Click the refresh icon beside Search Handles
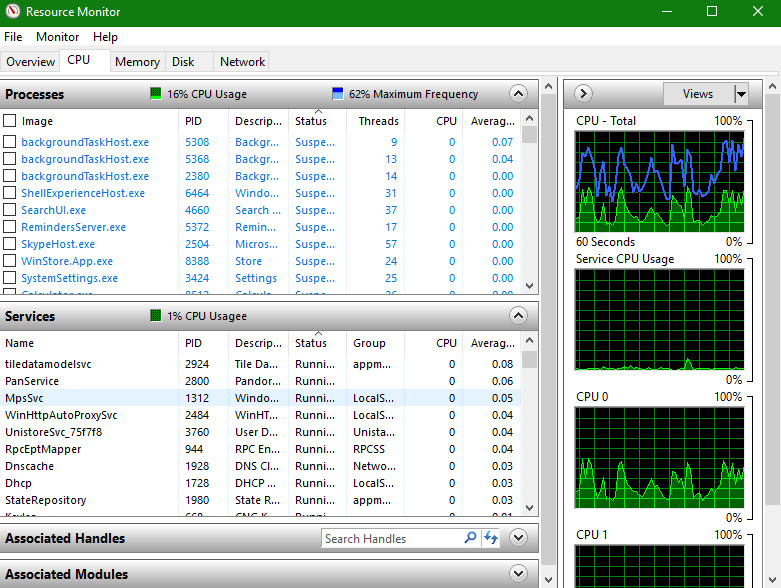This screenshot has width=781, height=588. point(490,538)
